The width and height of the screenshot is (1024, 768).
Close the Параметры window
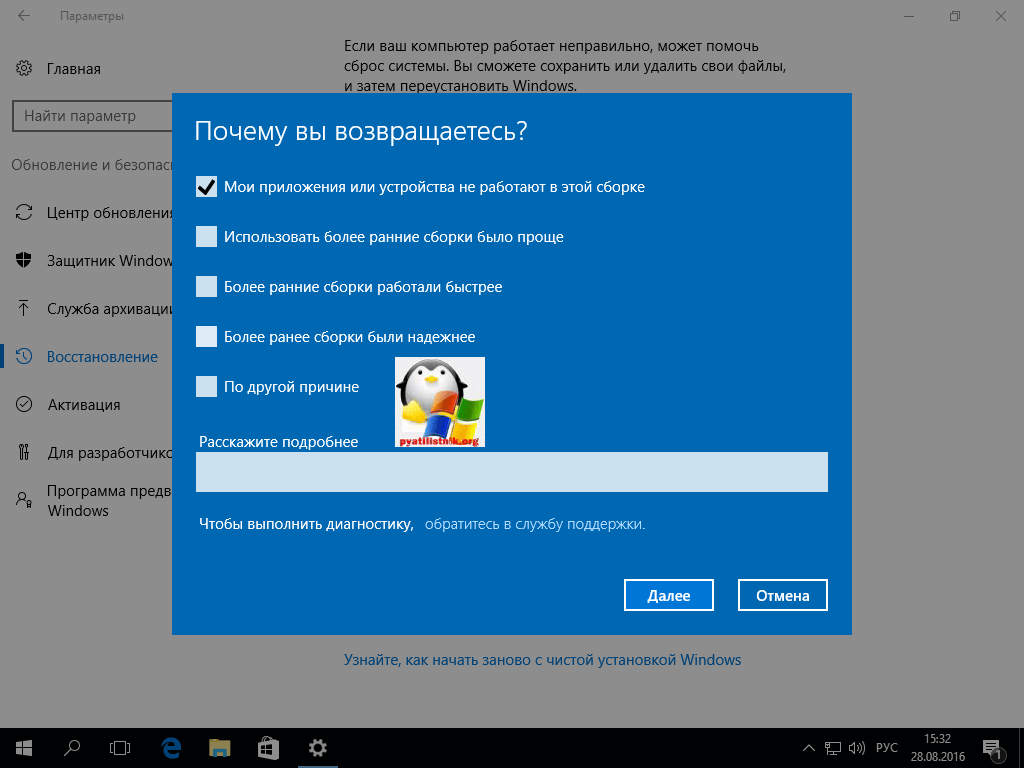pos(1000,16)
